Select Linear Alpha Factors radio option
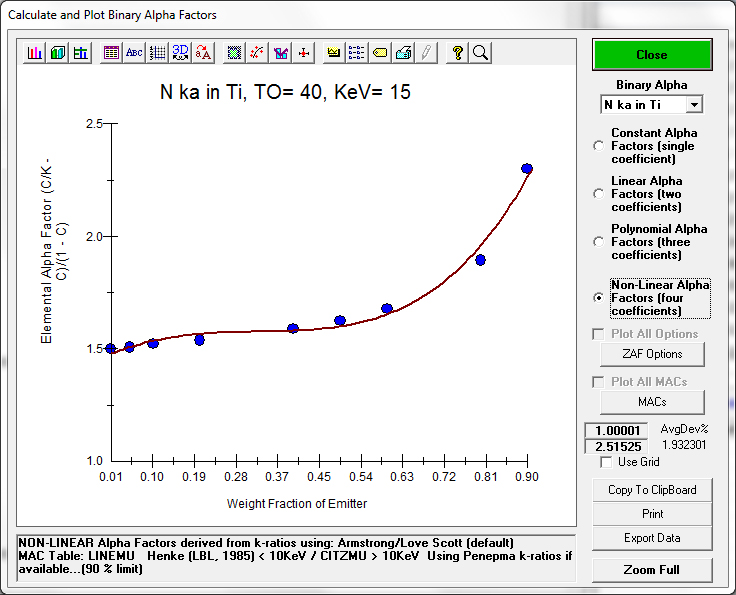The height and width of the screenshot is (595, 736). (x=599, y=194)
